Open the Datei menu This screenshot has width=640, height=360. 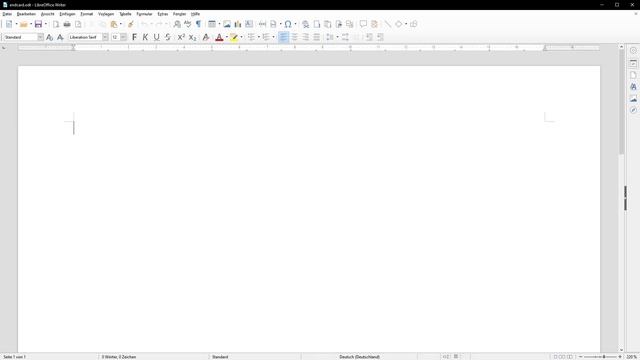[x=7, y=14]
